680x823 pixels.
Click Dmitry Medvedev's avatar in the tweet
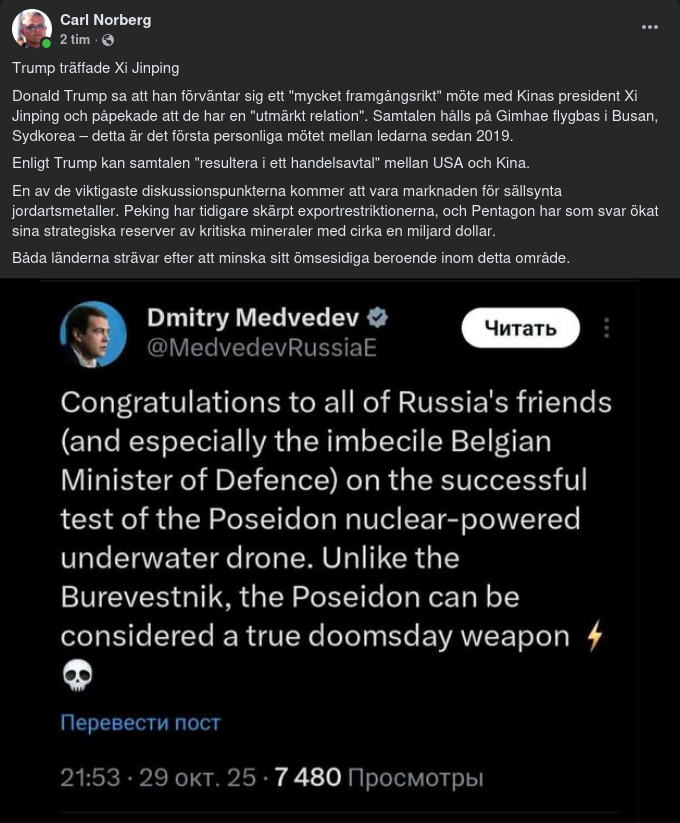93,334
